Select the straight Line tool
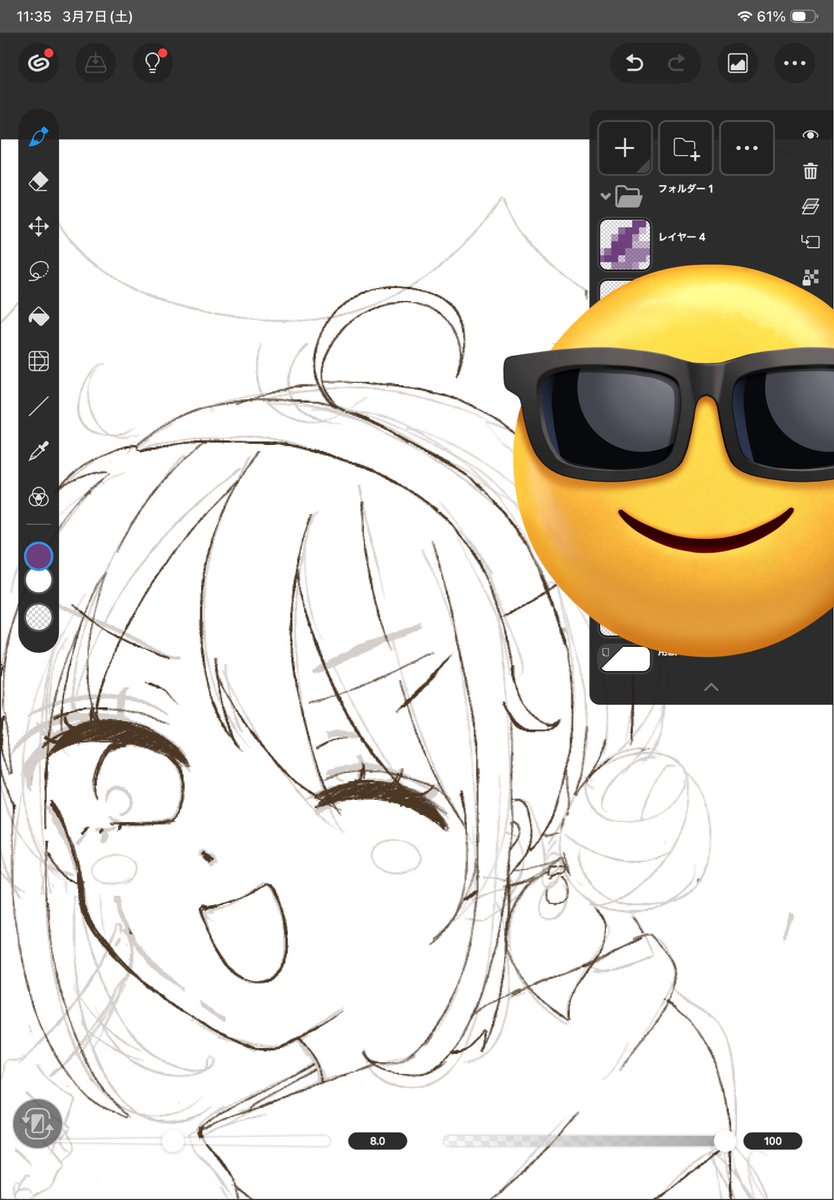The image size is (834, 1200). coord(39,406)
